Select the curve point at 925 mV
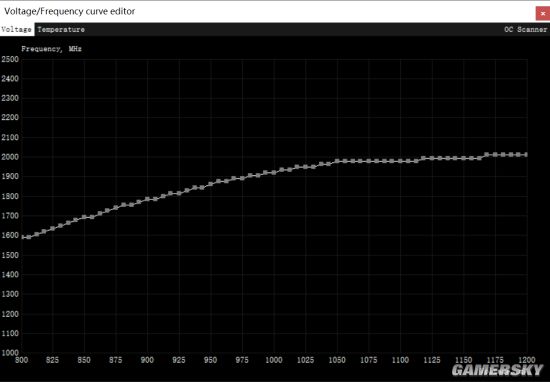Image resolution: width=550 pixels, height=382 pixels. [x=179, y=193]
